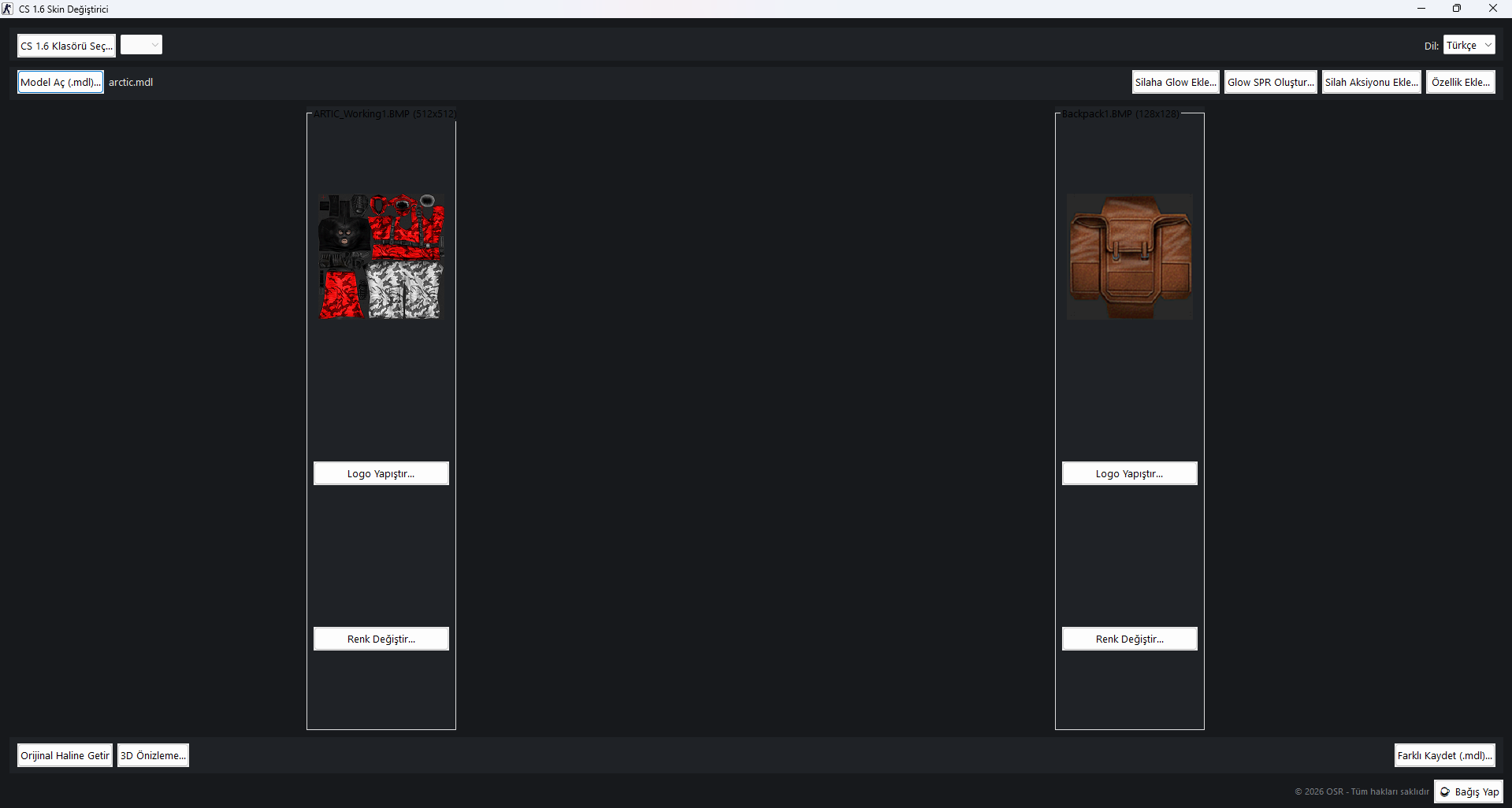Click the Orijinal Haline Getir button

[65, 755]
